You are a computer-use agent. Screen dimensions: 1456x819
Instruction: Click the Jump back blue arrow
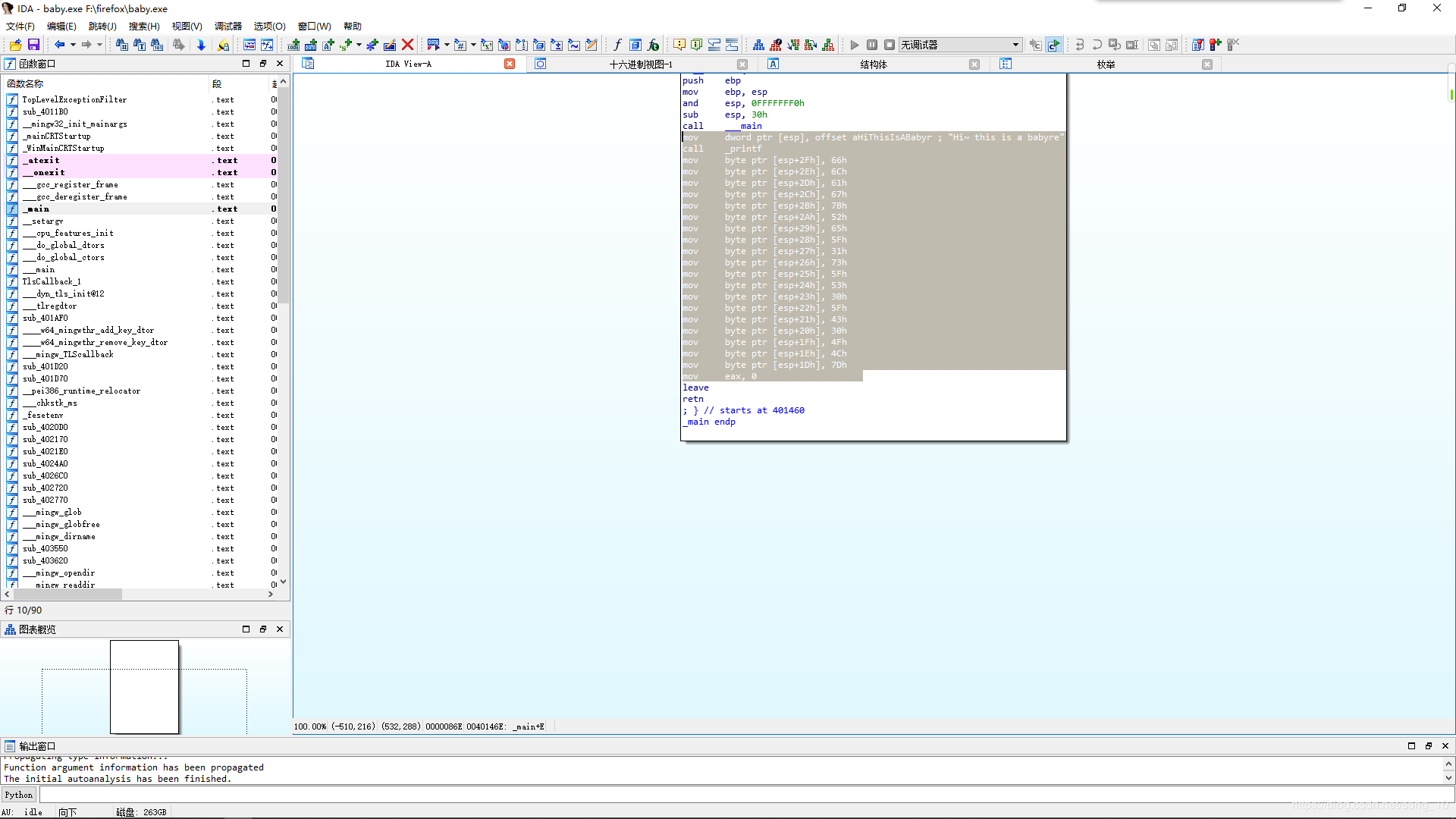coord(59,45)
